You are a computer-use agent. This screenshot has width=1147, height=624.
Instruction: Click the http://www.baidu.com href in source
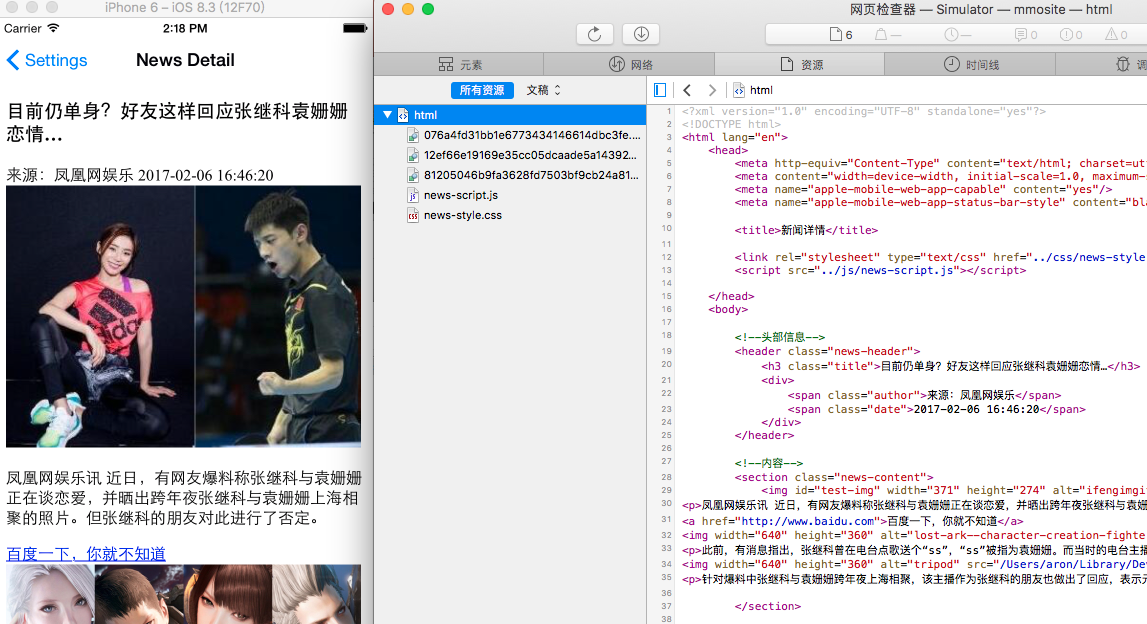[808, 521]
